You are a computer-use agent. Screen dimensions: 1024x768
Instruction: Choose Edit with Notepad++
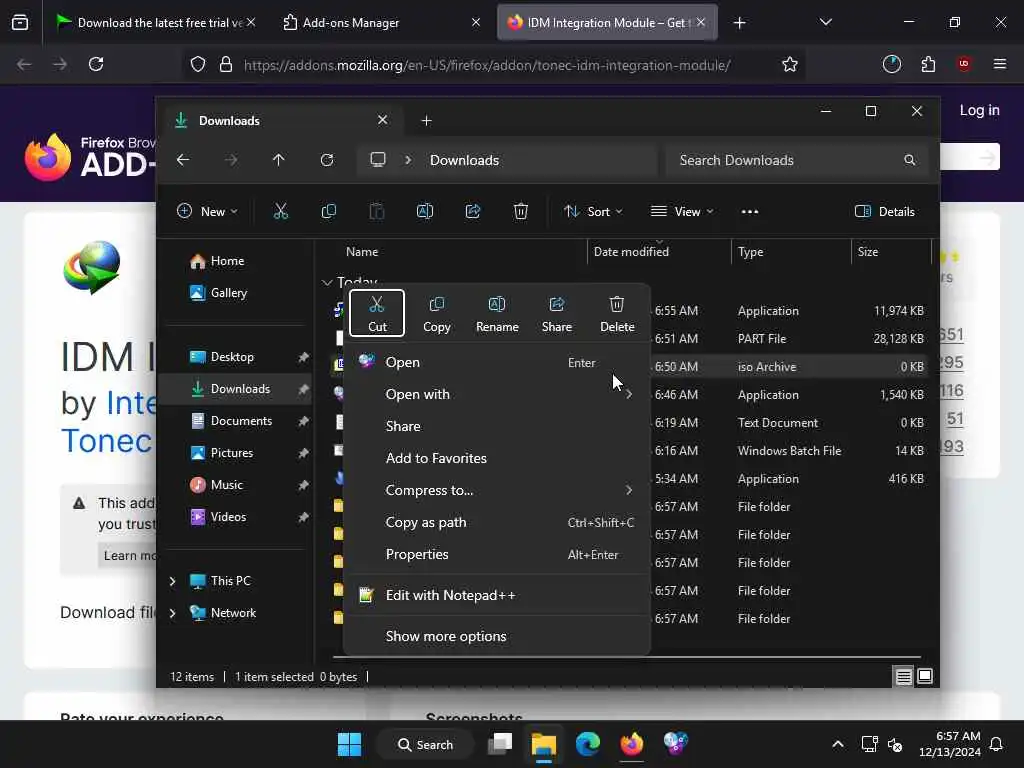click(x=496, y=596)
